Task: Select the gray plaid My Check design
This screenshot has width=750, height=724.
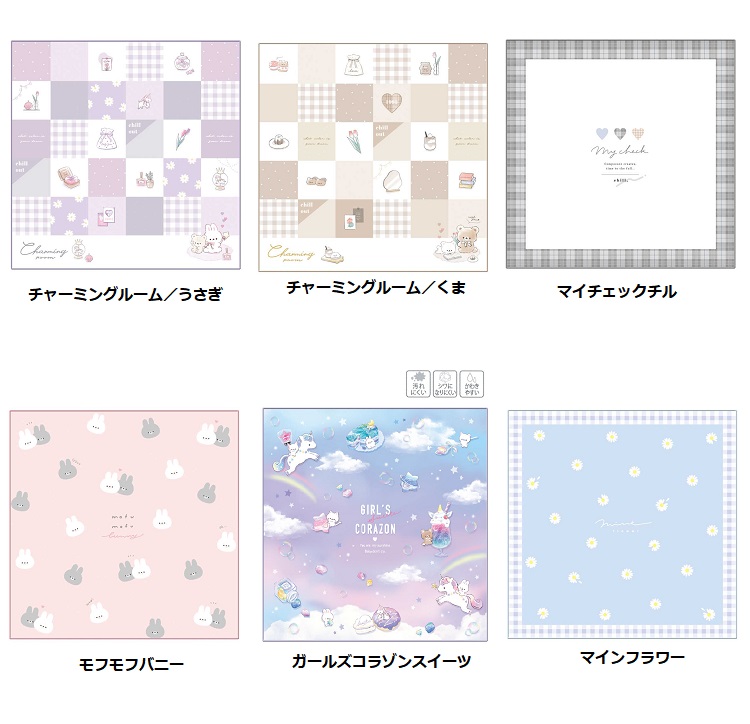Action: [620, 154]
